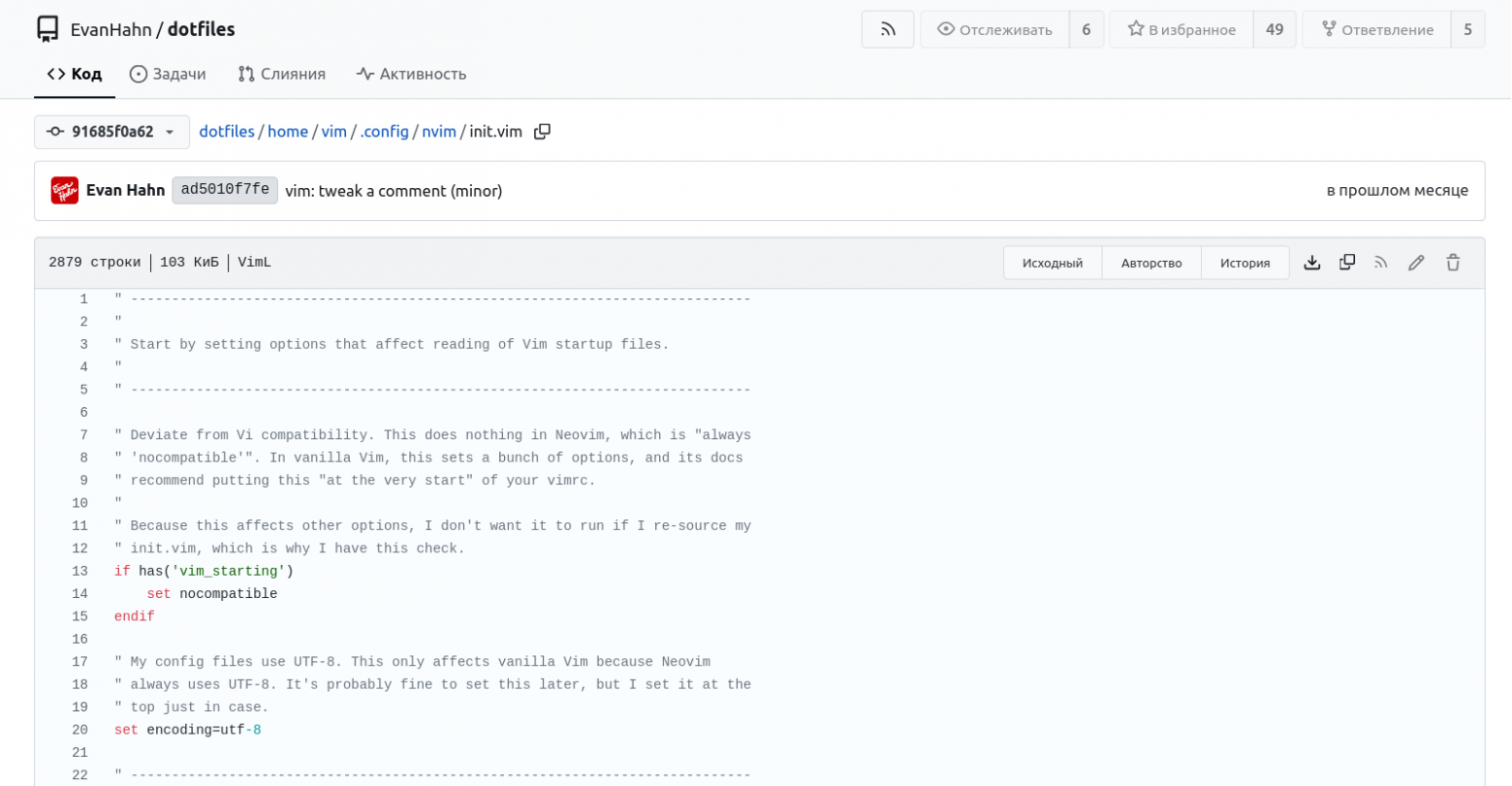This screenshot has height=786, width=1512.
Task: Open the file's RSS feed icon
Action: coord(1381,263)
